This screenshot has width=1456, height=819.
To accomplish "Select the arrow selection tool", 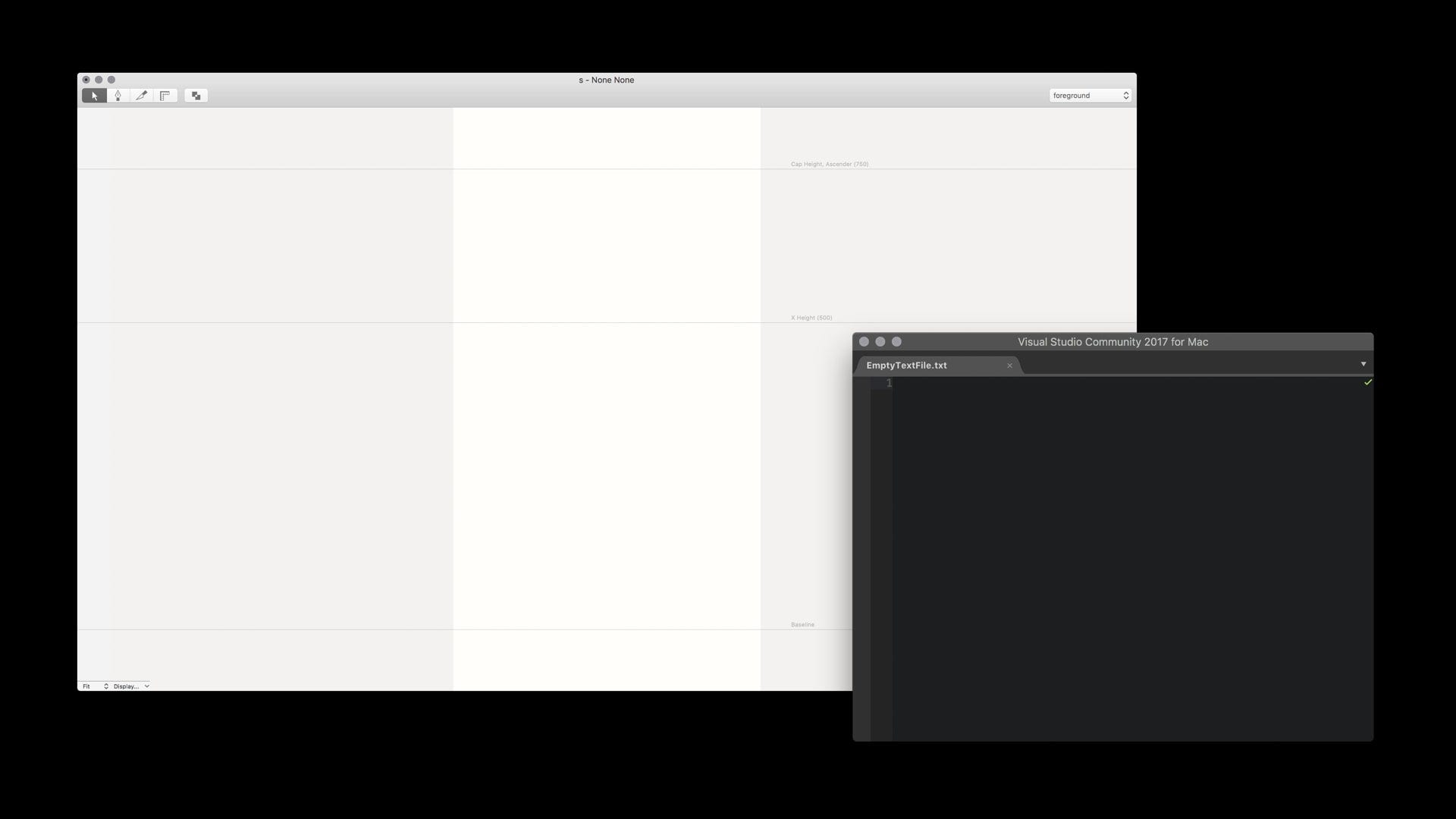I will click(x=94, y=96).
